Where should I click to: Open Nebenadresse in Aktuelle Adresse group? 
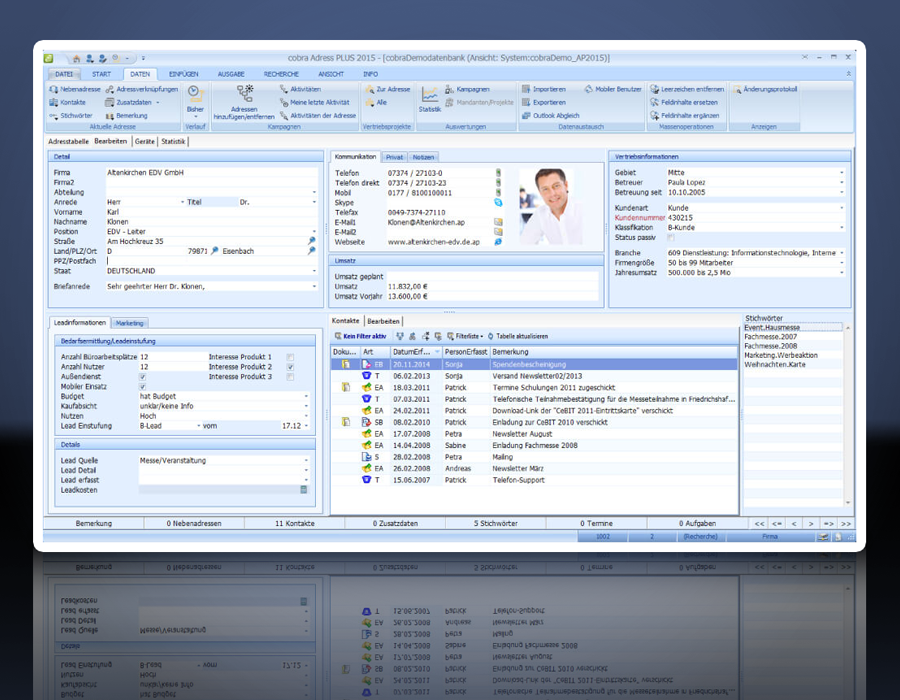coord(75,90)
